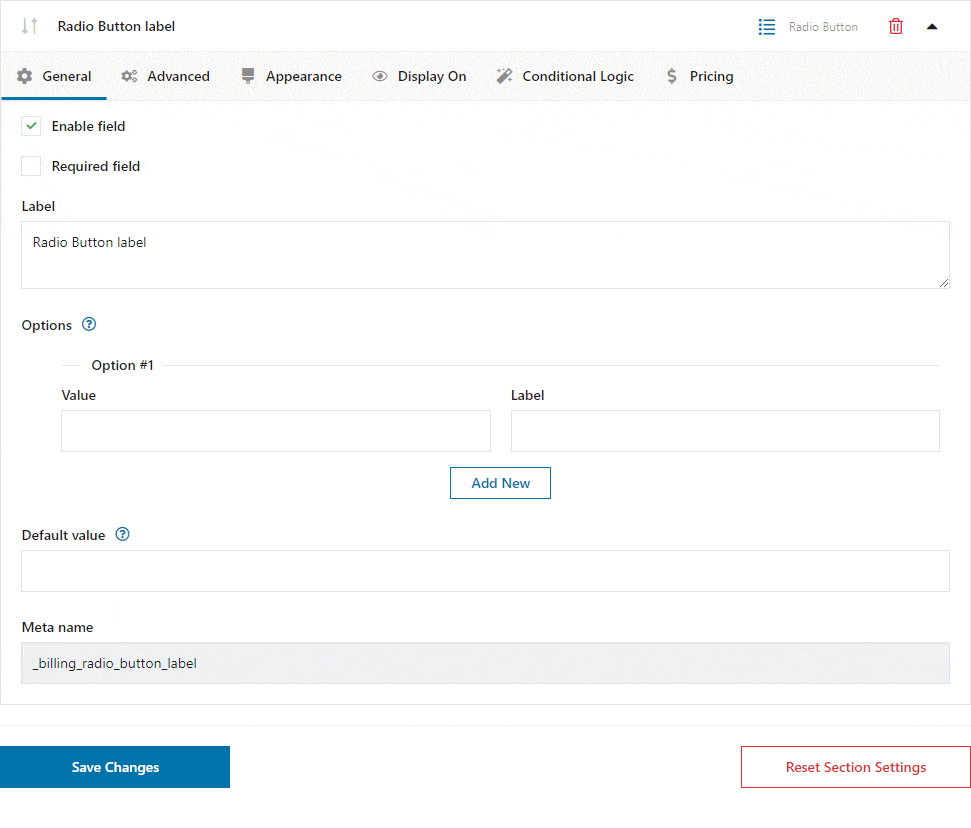971x828 pixels.
Task: Grab the Label textarea resize handle
Action: [943, 283]
